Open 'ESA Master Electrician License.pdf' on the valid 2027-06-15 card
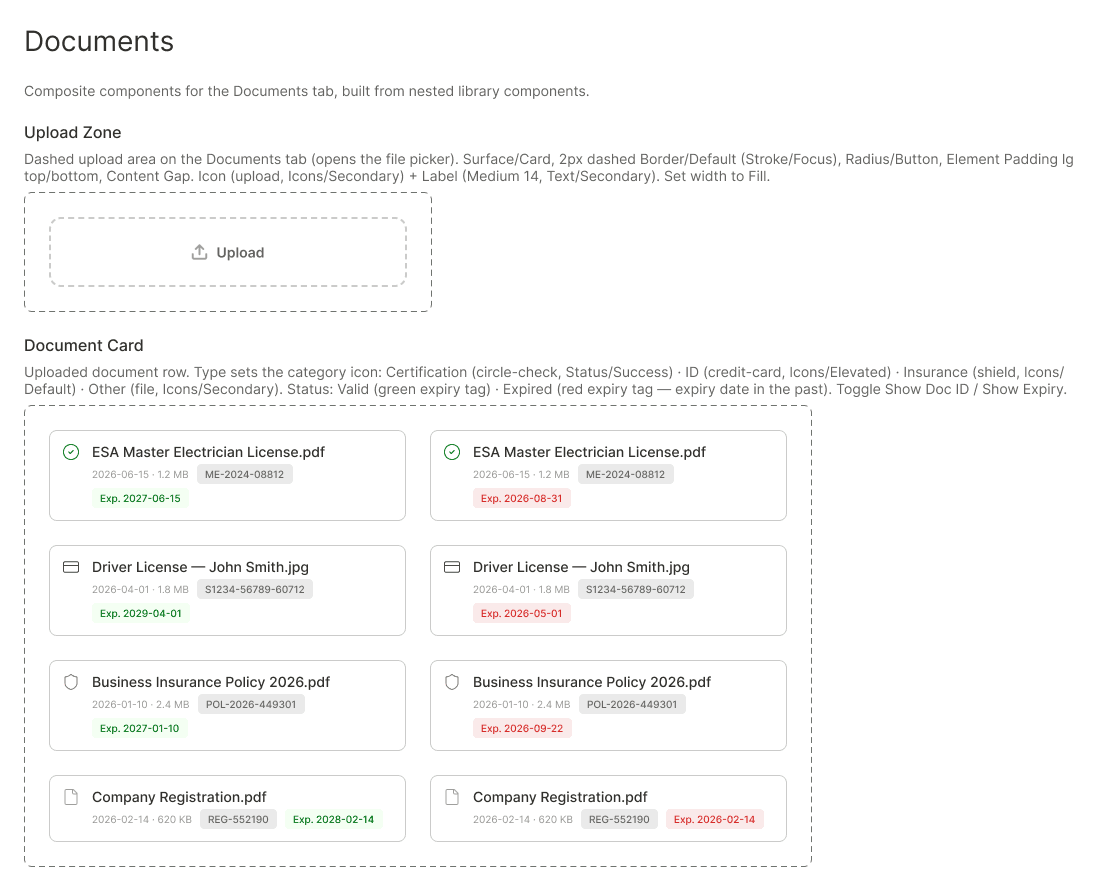1100x891 pixels. tap(208, 453)
